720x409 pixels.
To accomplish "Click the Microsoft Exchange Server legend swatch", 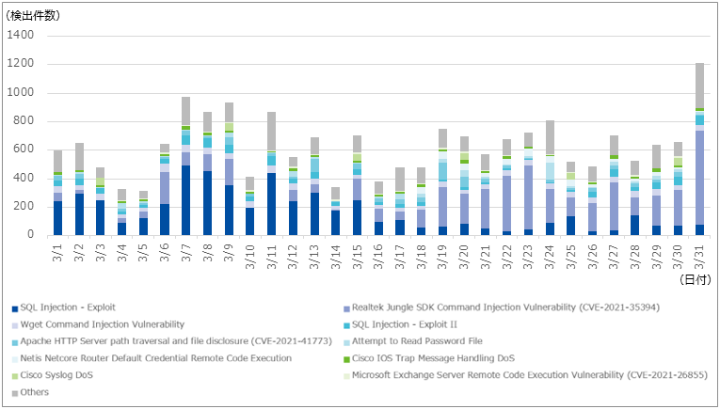I will [347, 376].
